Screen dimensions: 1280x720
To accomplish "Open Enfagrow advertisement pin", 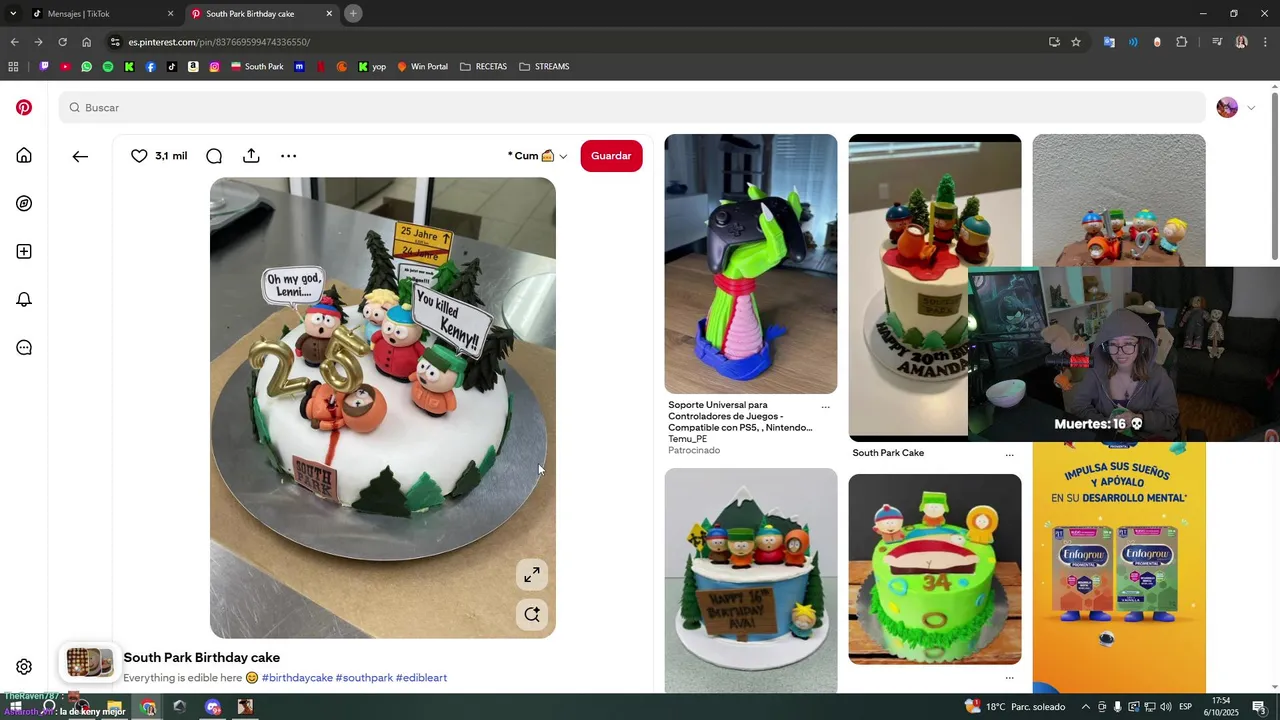I will click(1119, 567).
